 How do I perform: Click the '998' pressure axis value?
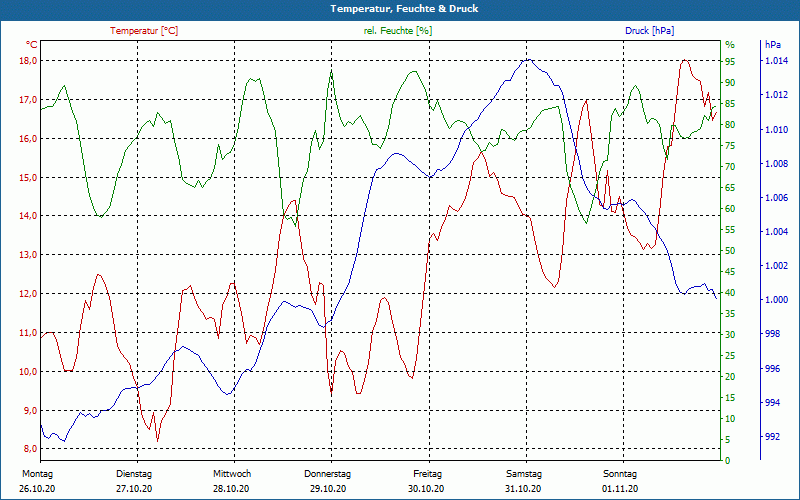pyautogui.click(x=772, y=334)
